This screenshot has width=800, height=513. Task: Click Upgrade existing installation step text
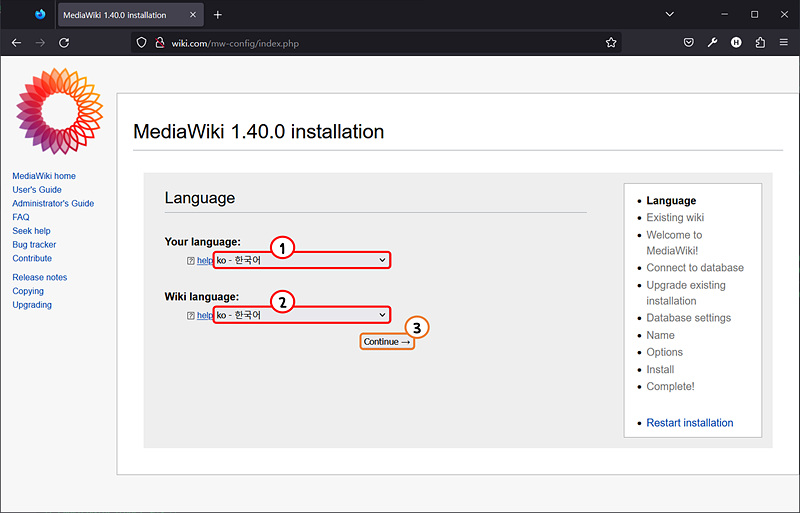click(x=686, y=293)
